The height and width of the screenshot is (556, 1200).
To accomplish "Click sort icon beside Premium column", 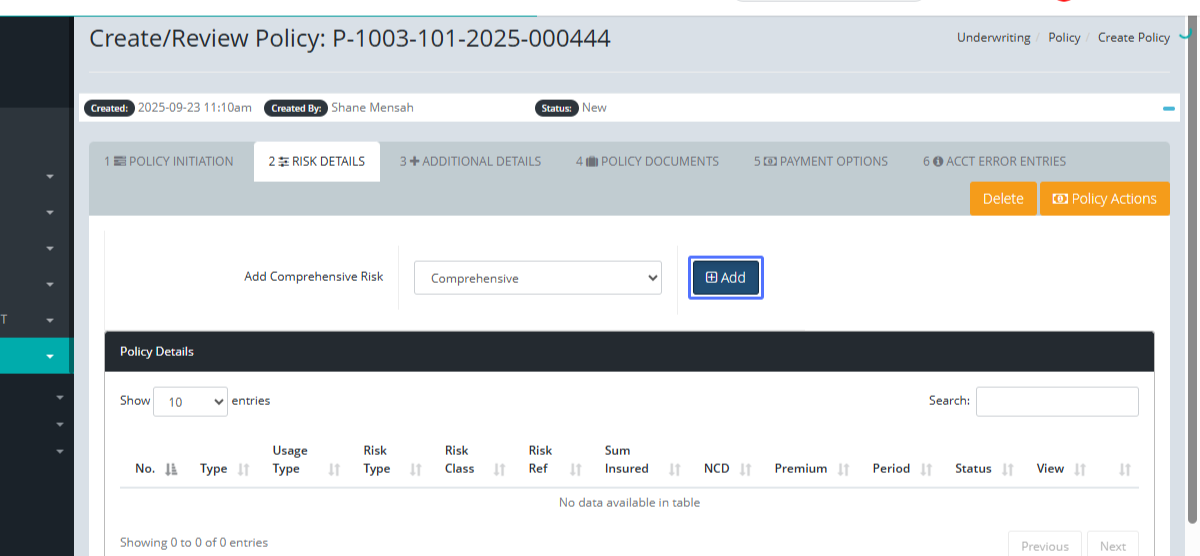I will (x=844, y=469).
